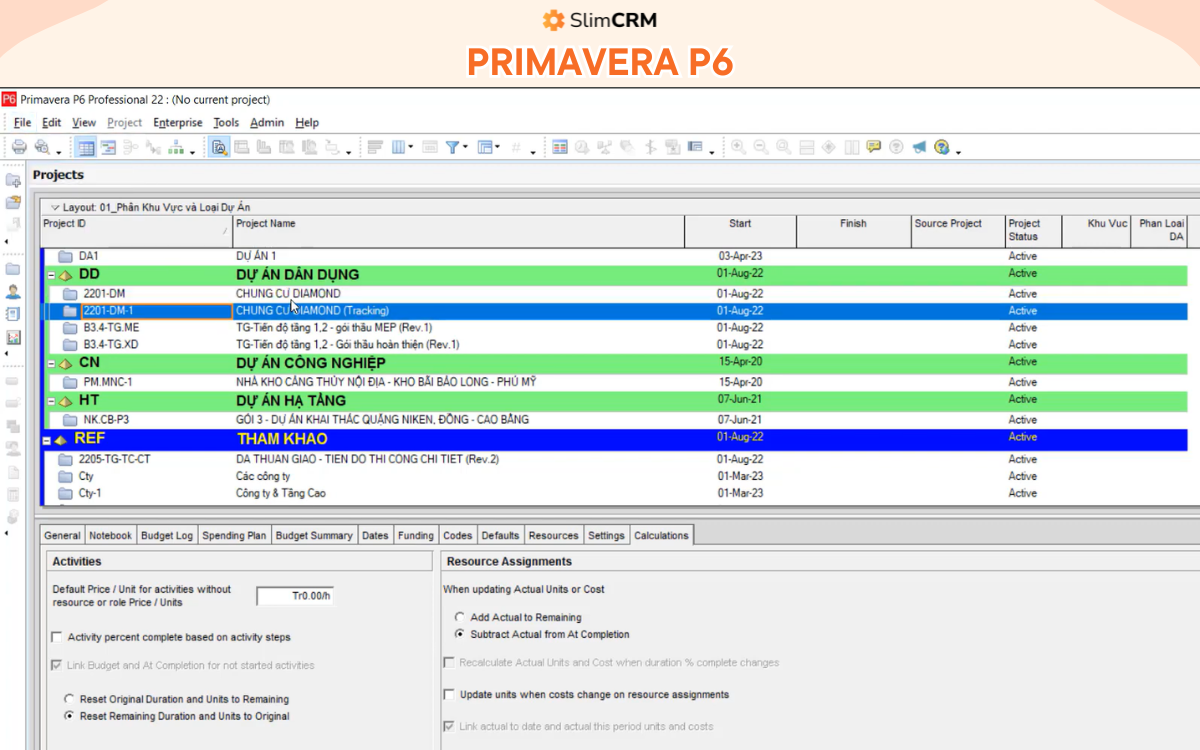Image resolution: width=1200 pixels, height=750 pixels.
Task: Check Update units when costs change
Action: 449,694
